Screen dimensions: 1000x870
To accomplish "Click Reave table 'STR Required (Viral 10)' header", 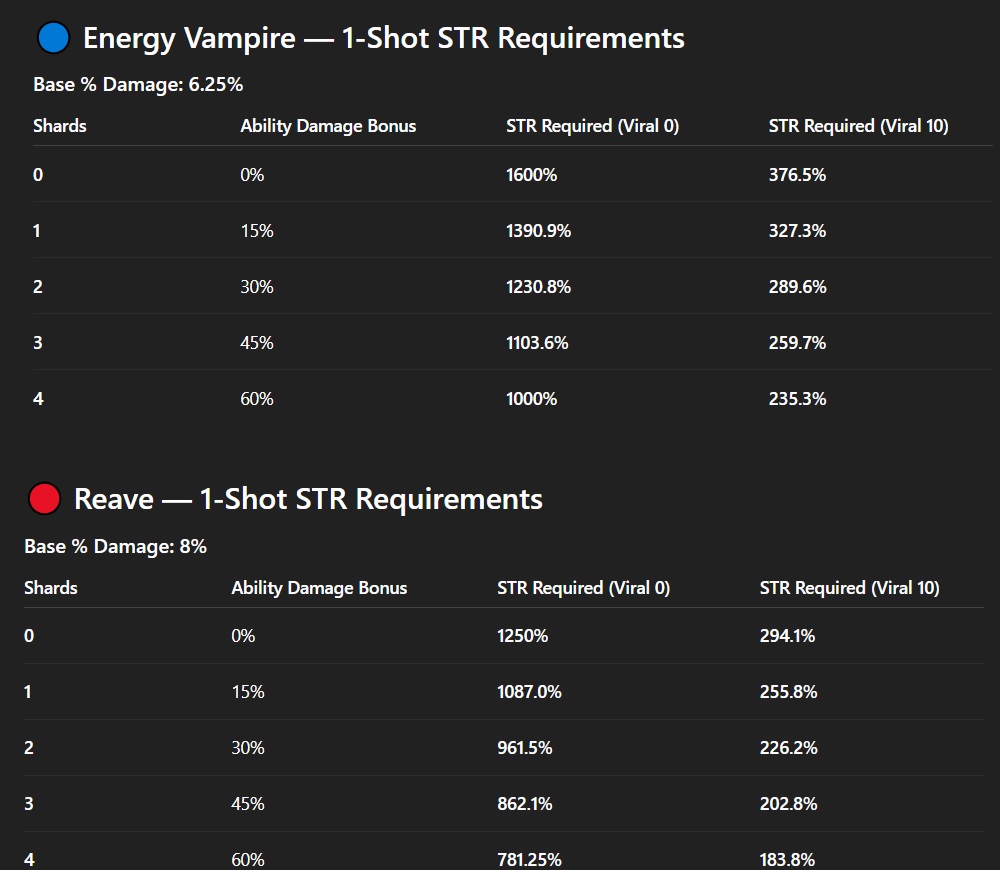I will (x=849, y=588).
